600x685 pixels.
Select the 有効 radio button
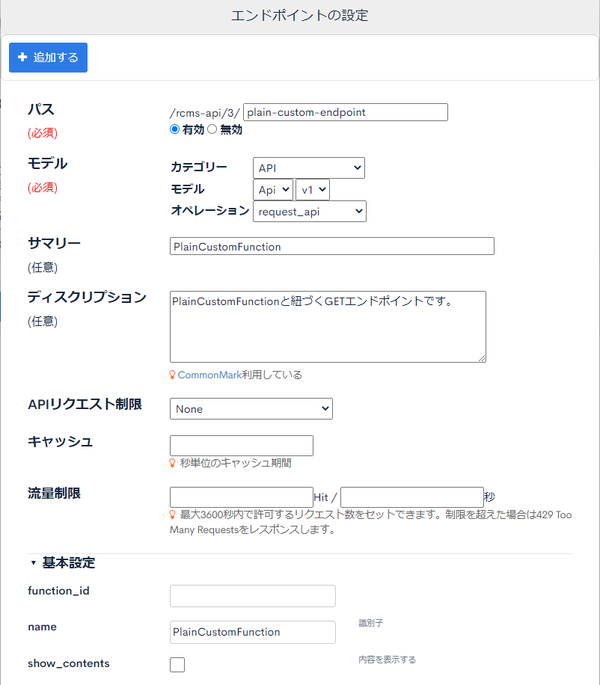[x=175, y=129]
